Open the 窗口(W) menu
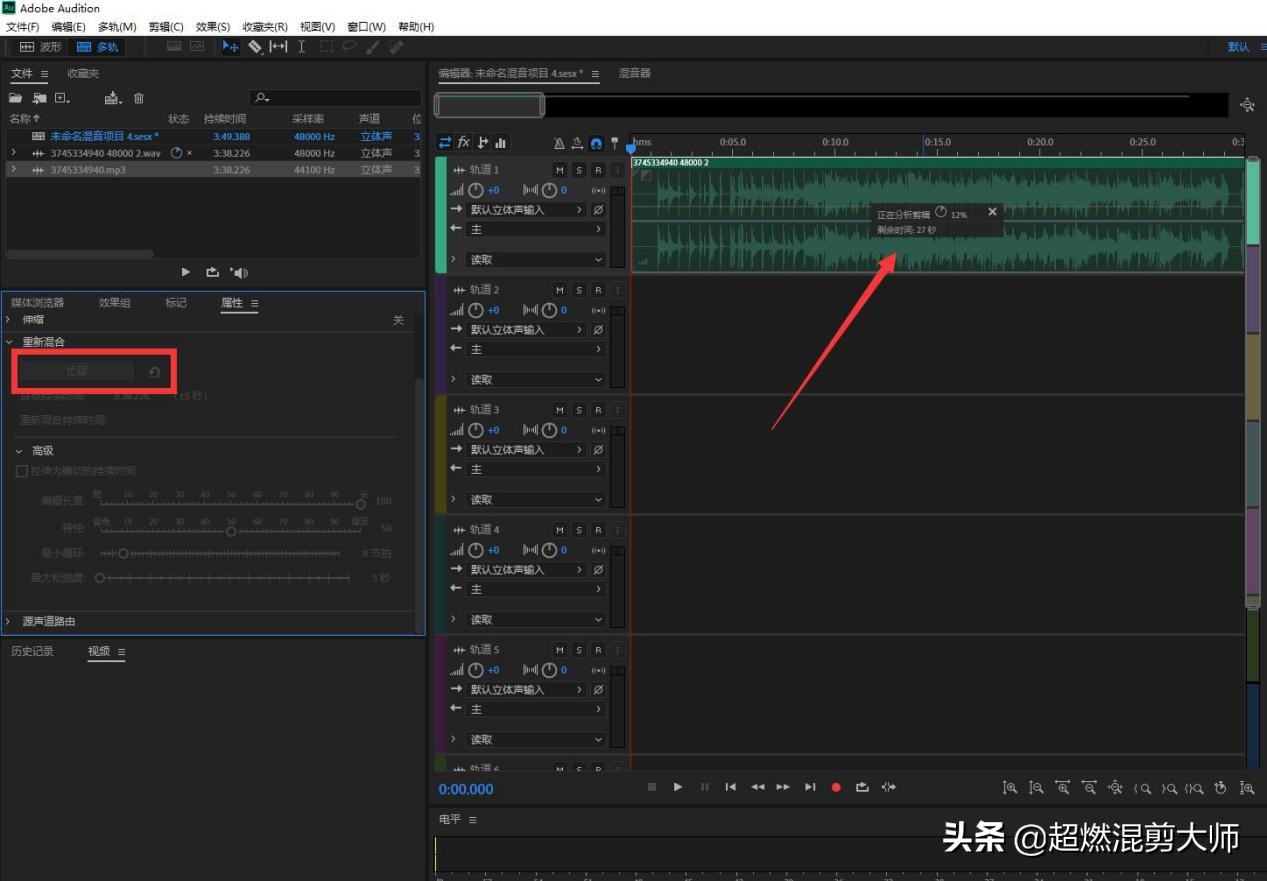Viewport: 1267px width, 881px height. click(x=366, y=27)
